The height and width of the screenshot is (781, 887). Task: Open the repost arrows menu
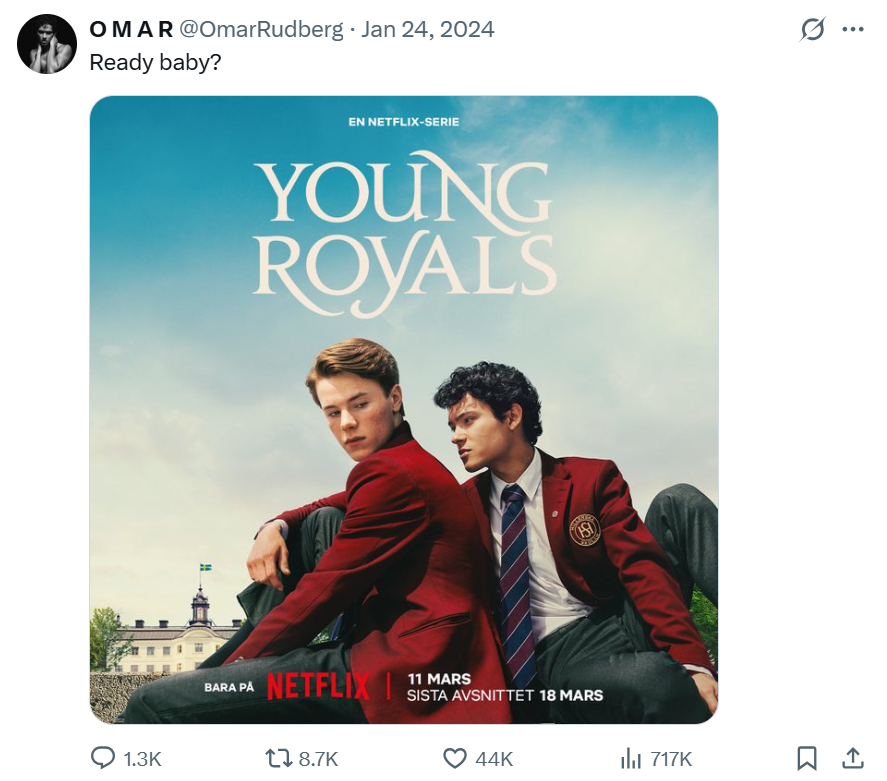(278, 759)
